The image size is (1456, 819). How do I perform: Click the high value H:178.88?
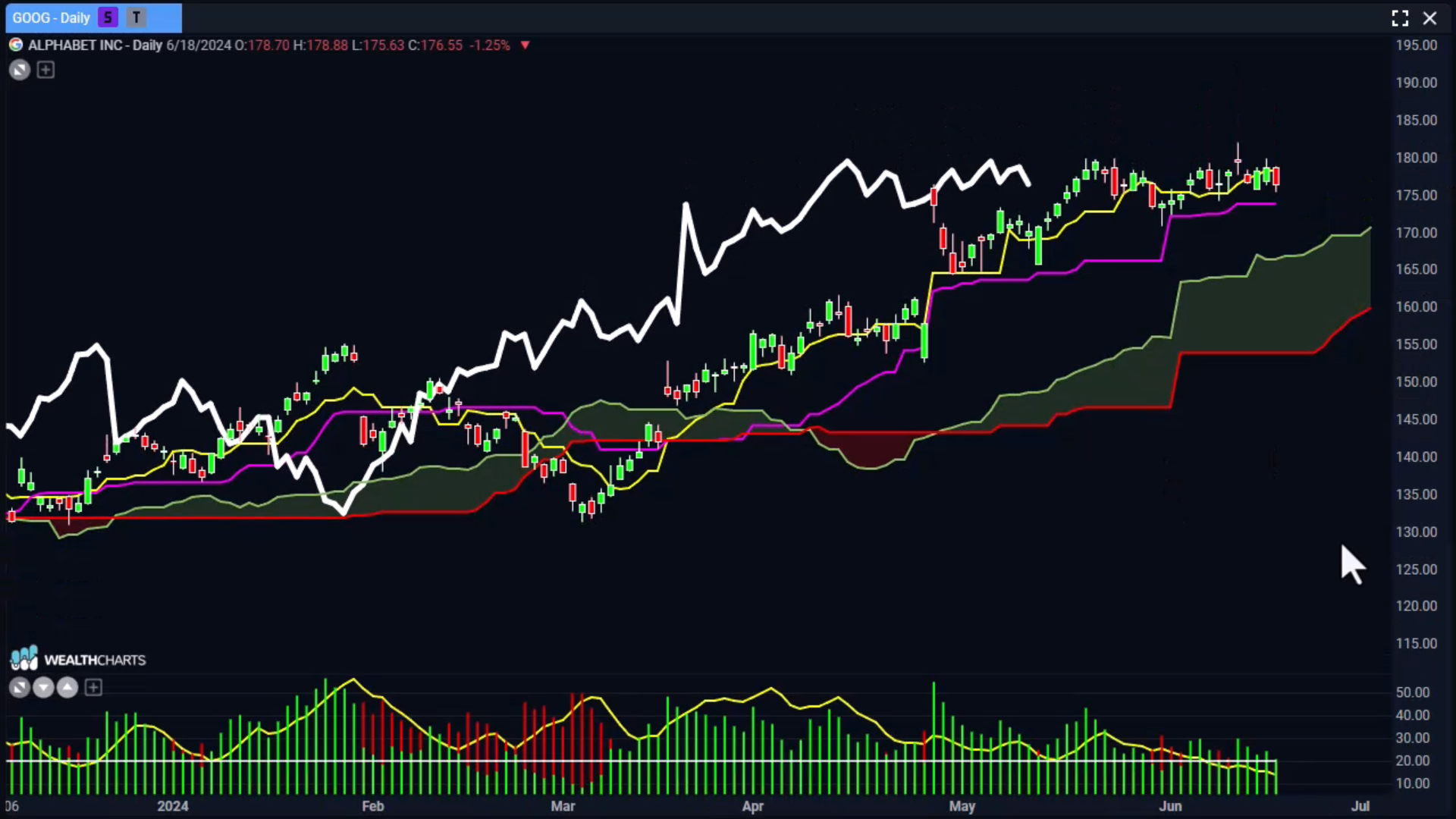point(321,45)
